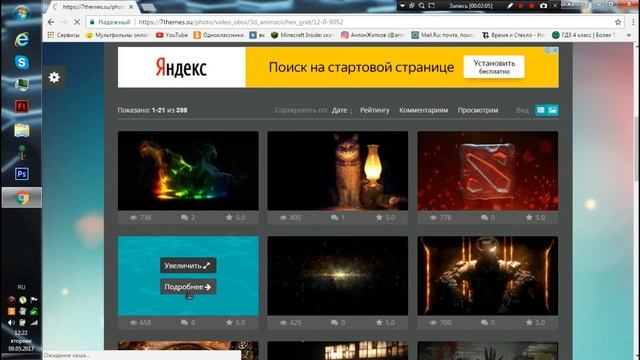The height and width of the screenshot is (360, 640).
Task: Open the ГДЗ 4 класс bookmark
Action: pos(583,35)
